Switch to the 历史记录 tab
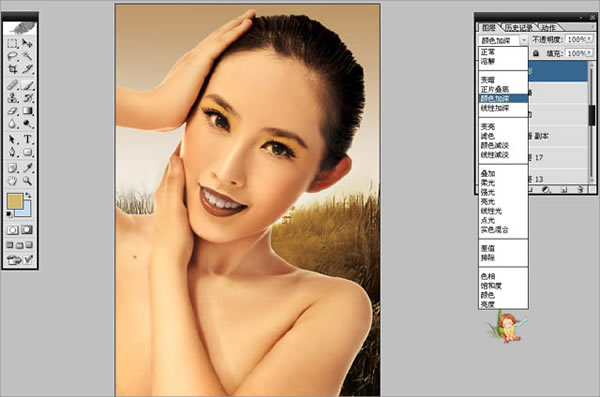Screen dimensions: 600x397 (518, 28)
